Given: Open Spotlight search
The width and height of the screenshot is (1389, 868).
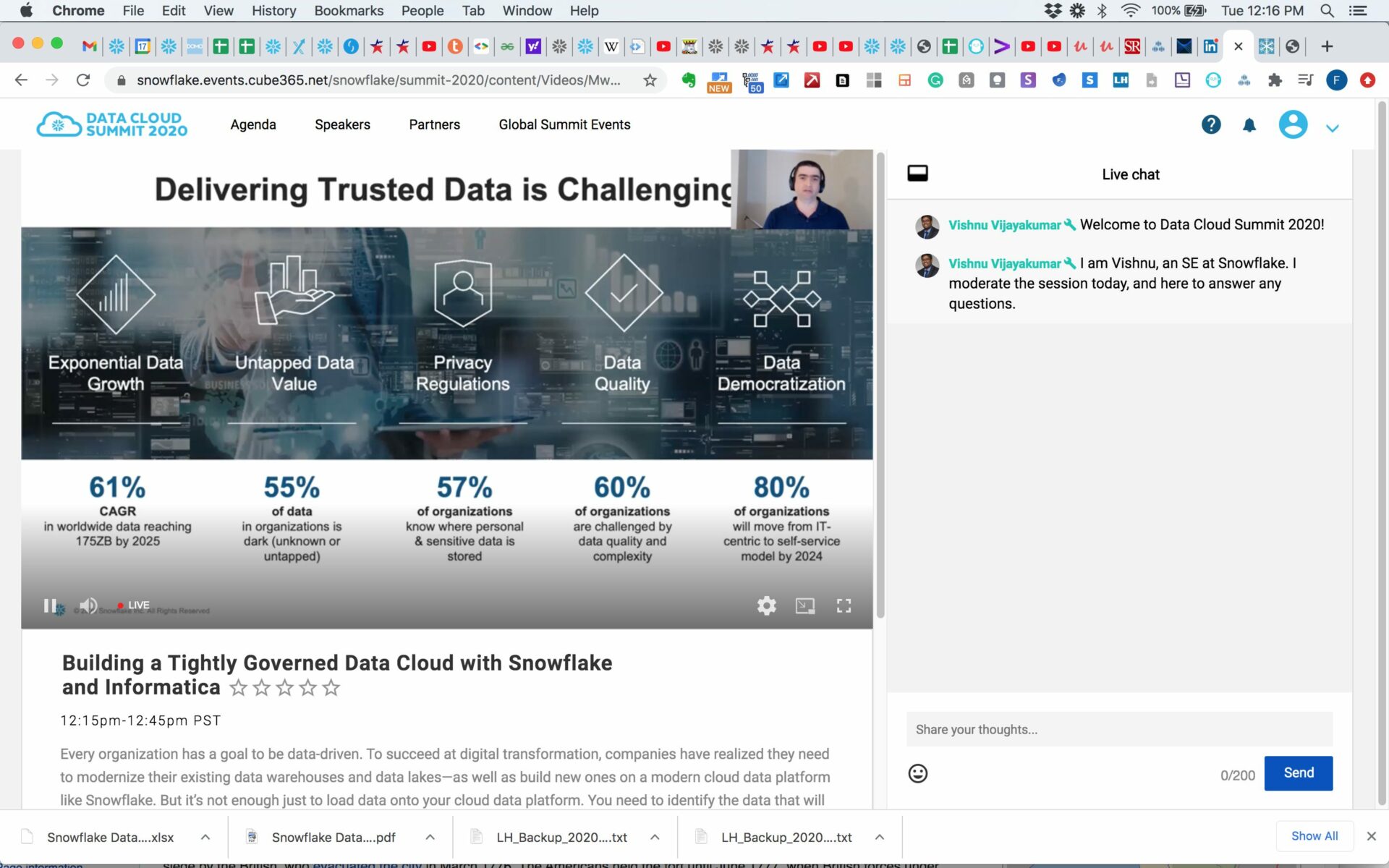Looking at the screenshot, I should coord(1327,11).
